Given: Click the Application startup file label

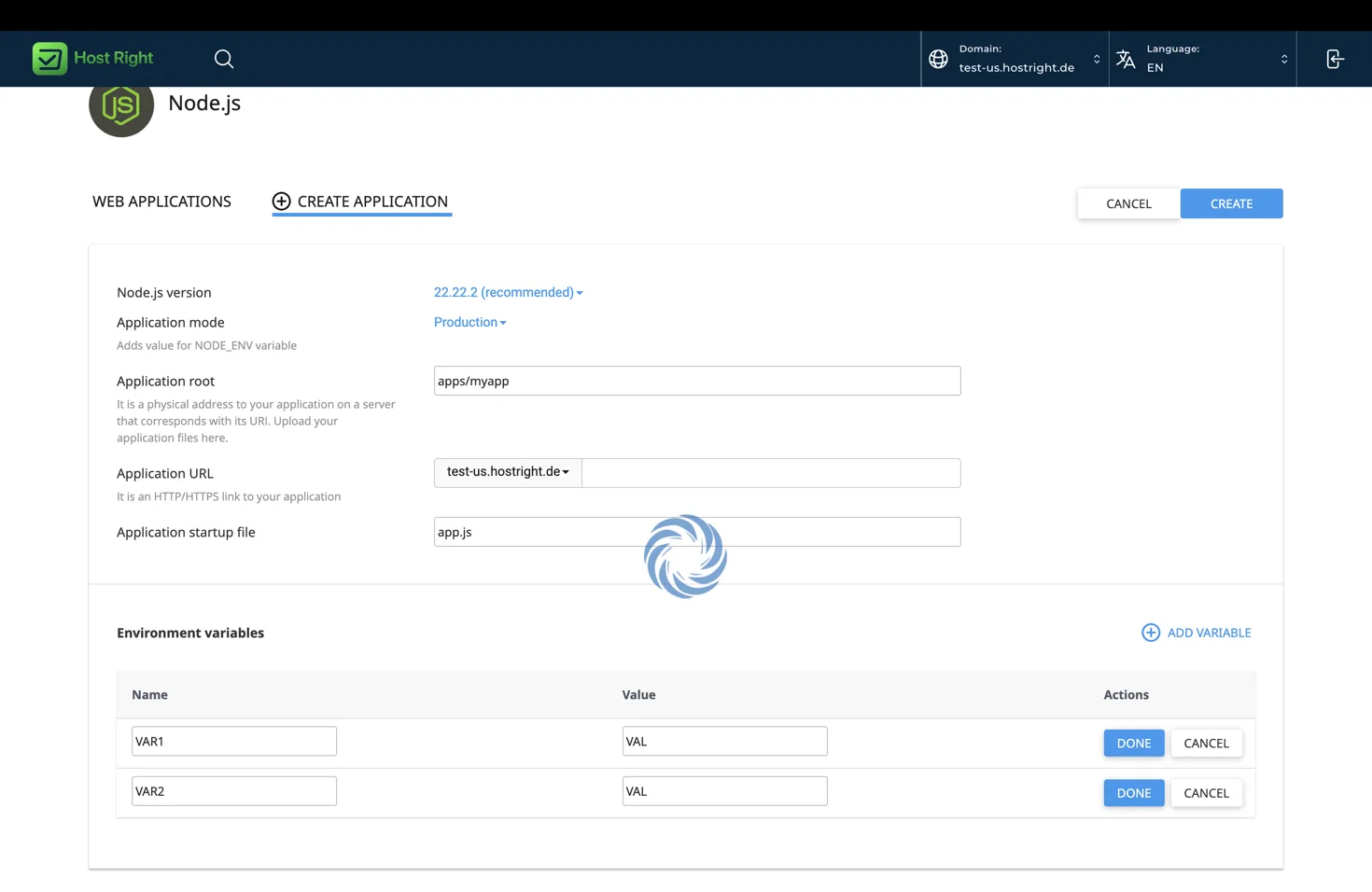Looking at the screenshot, I should [x=186, y=532].
